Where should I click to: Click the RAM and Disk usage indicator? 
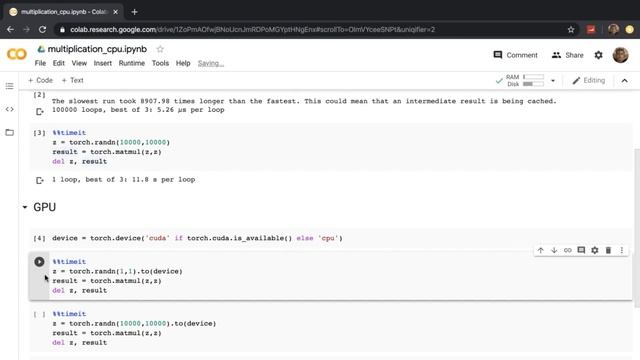524,80
